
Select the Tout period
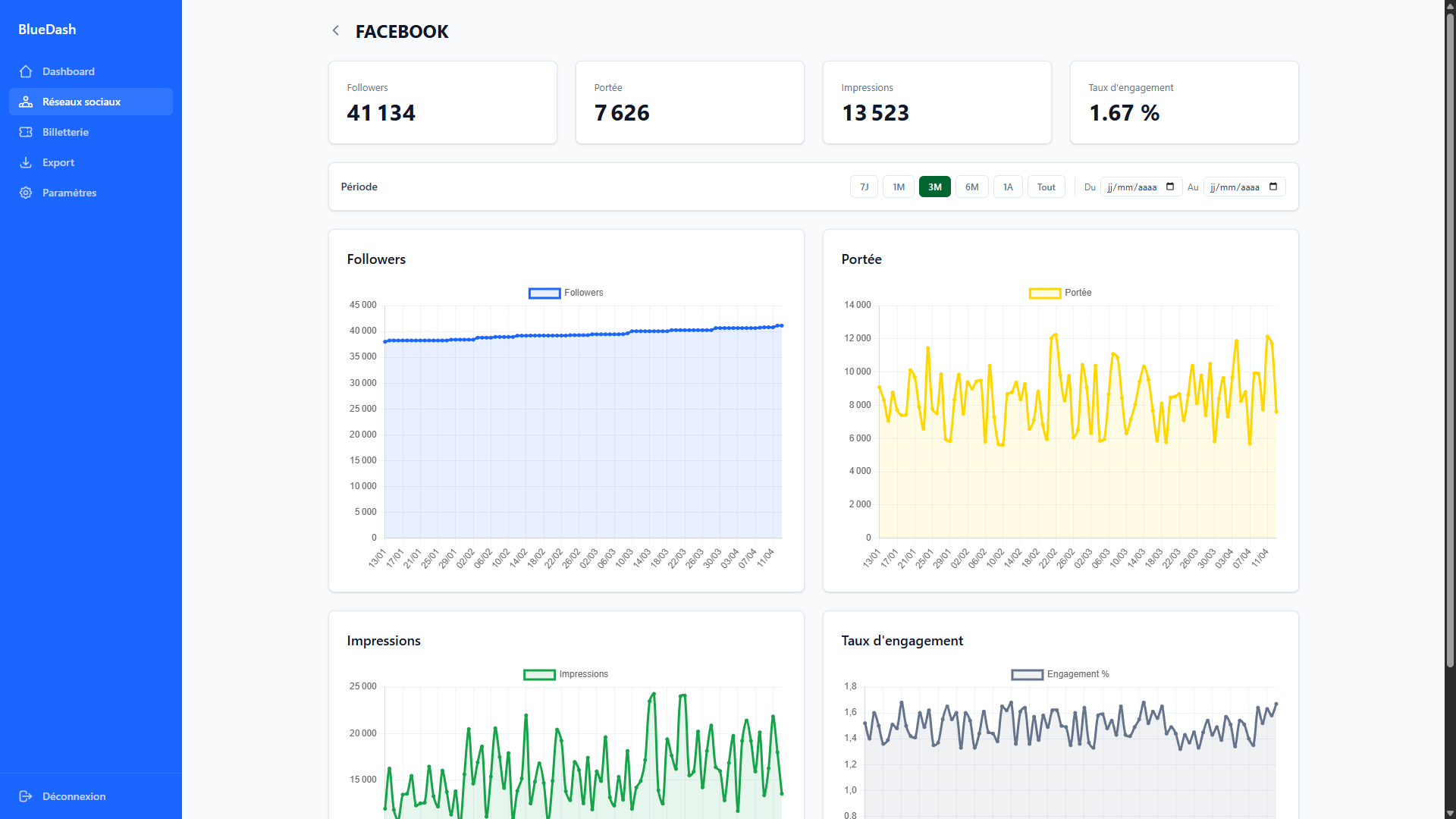click(1046, 187)
